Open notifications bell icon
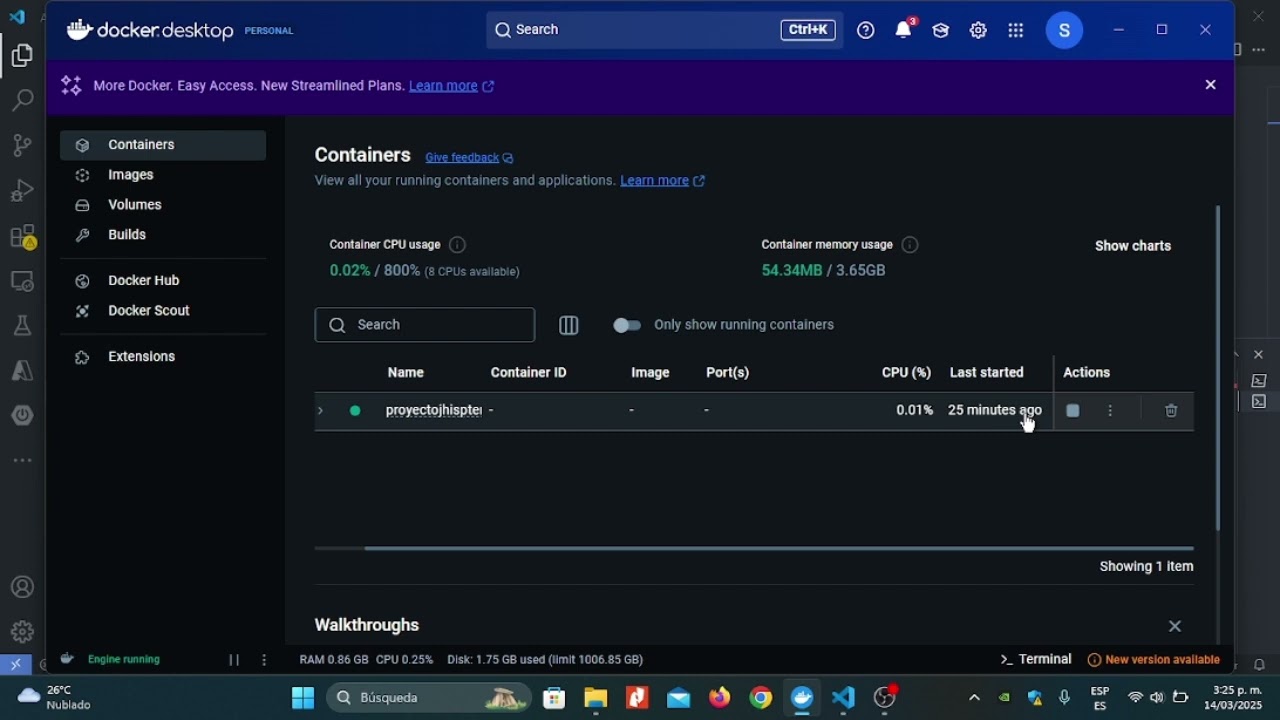This screenshot has height=720, width=1280. click(904, 30)
